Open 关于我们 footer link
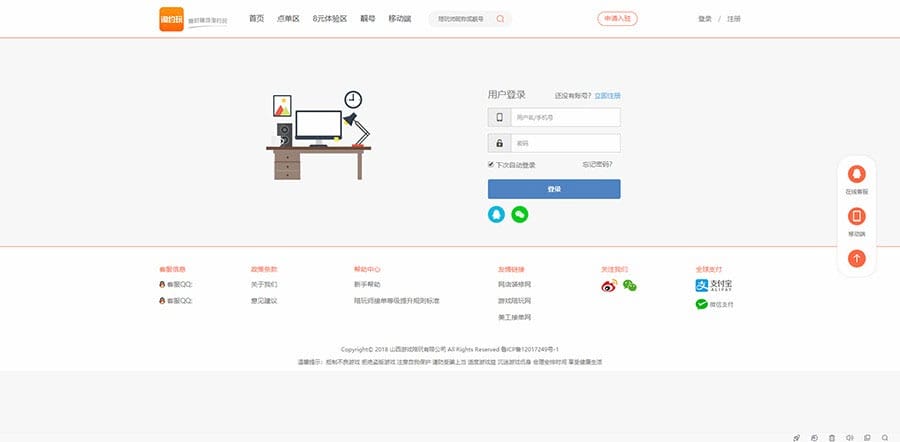The width and height of the screenshot is (900, 442). [264, 284]
